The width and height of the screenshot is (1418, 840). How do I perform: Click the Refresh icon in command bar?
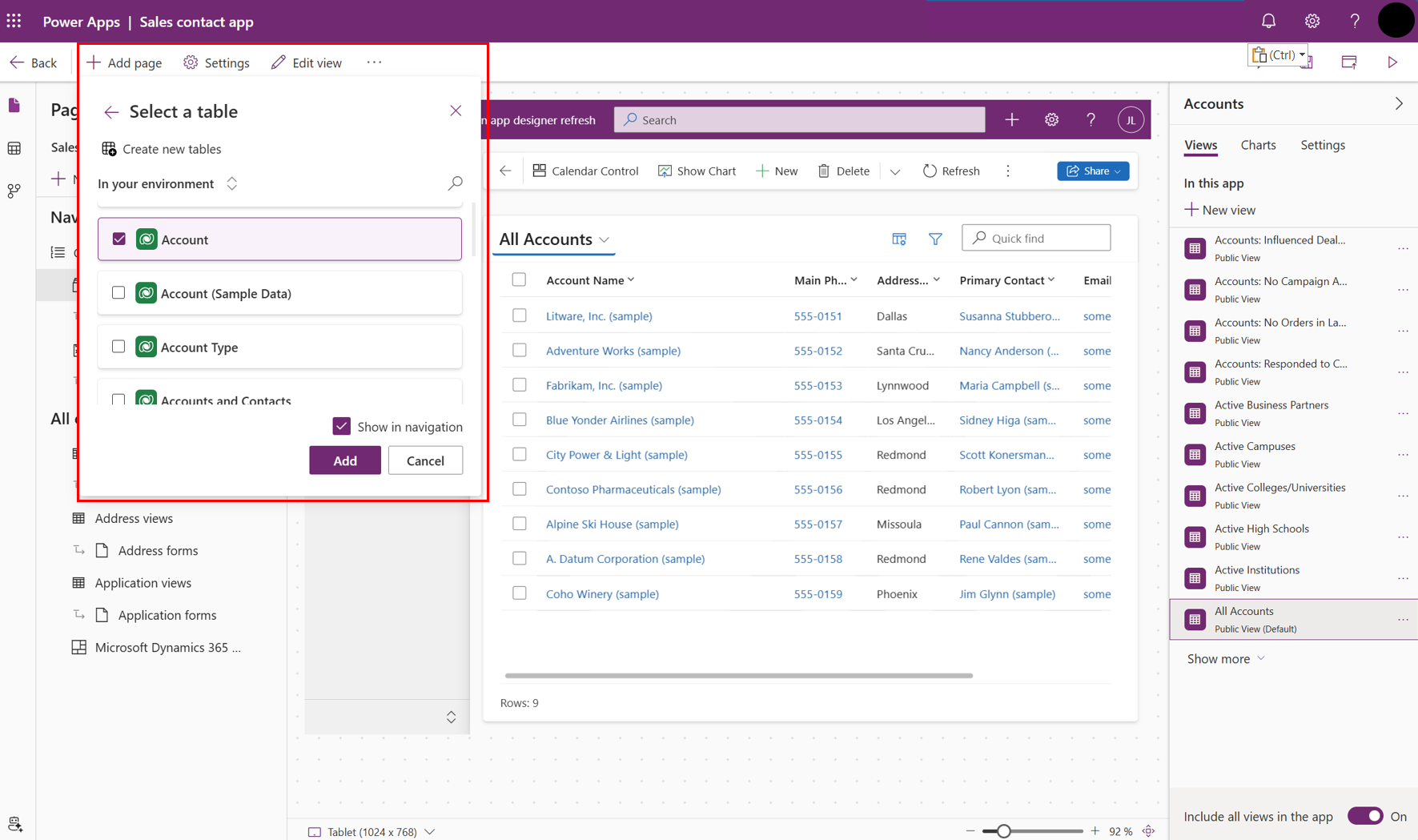click(930, 171)
